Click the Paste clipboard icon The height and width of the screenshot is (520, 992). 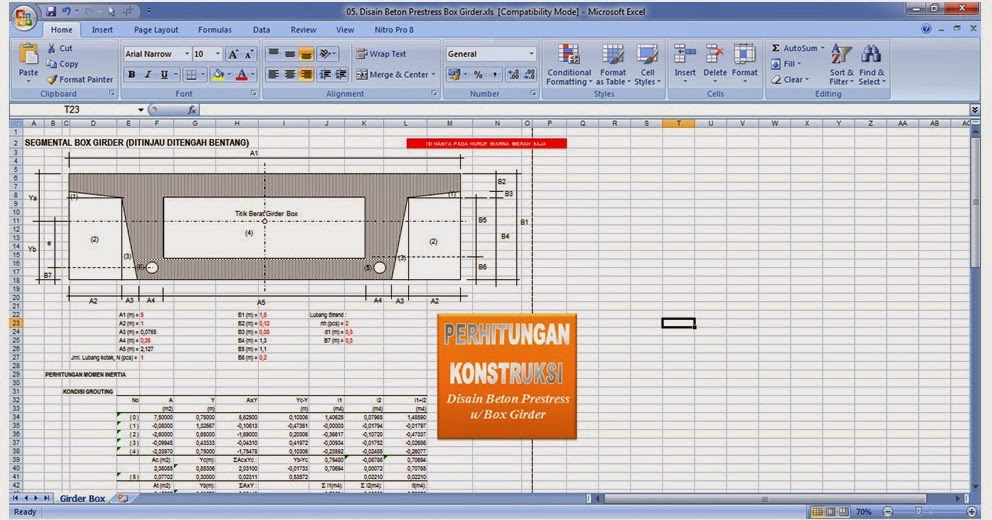tap(28, 54)
